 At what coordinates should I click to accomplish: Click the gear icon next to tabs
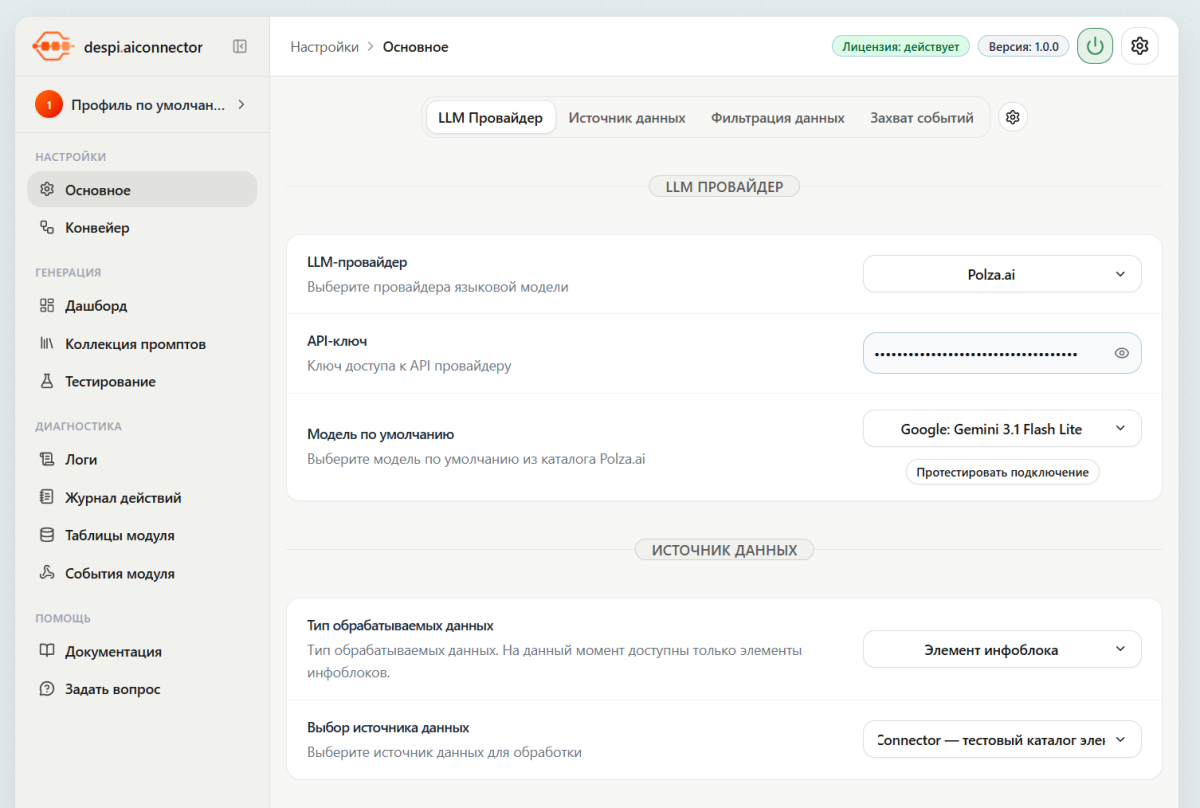click(x=1013, y=118)
